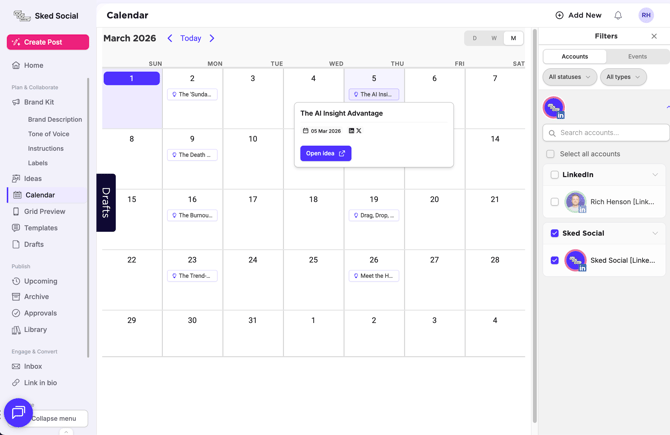
Task: Click the Sked Social LinkedIn account avatar
Action: (x=576, y=260)
